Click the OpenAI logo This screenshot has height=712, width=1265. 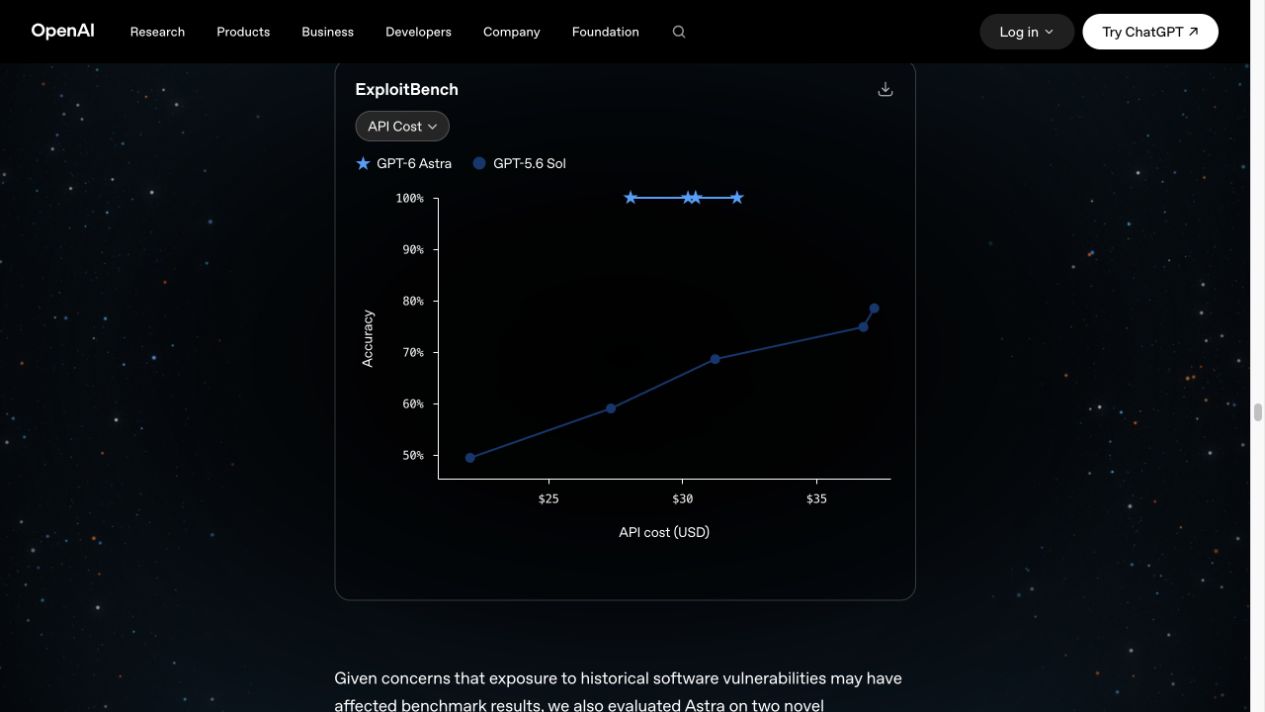63,31
